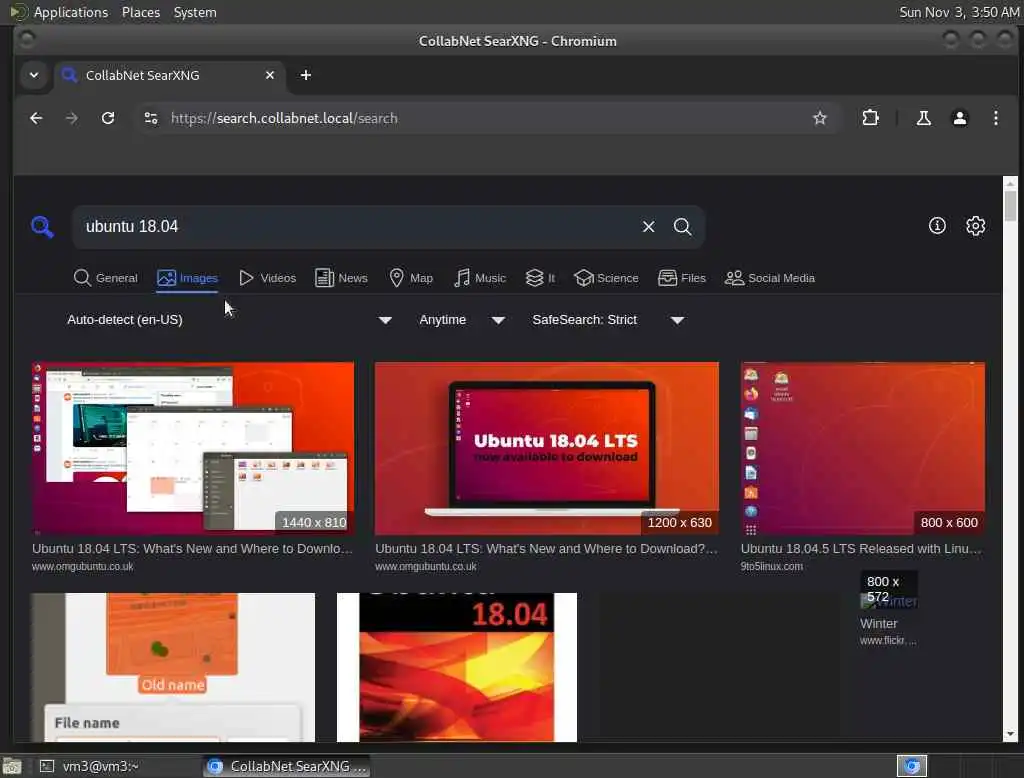Open the System menu
This screenshot has height=778, width=1024.
[195, 12]
